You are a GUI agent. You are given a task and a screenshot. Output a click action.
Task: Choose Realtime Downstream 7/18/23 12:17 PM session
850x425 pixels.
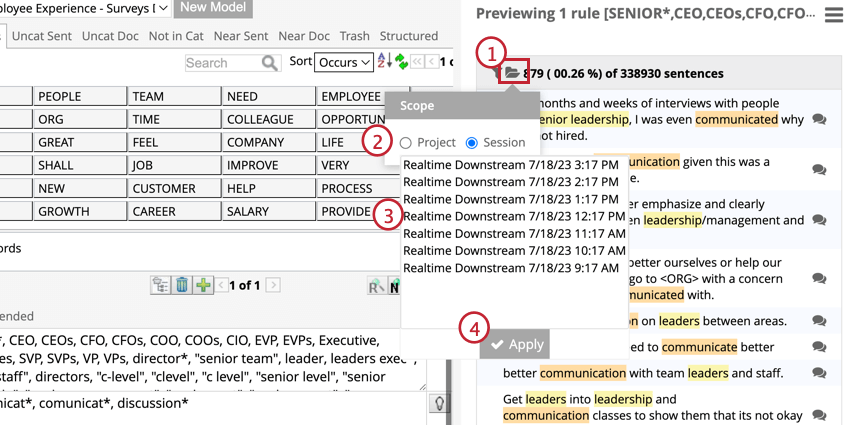pos(514,216)
